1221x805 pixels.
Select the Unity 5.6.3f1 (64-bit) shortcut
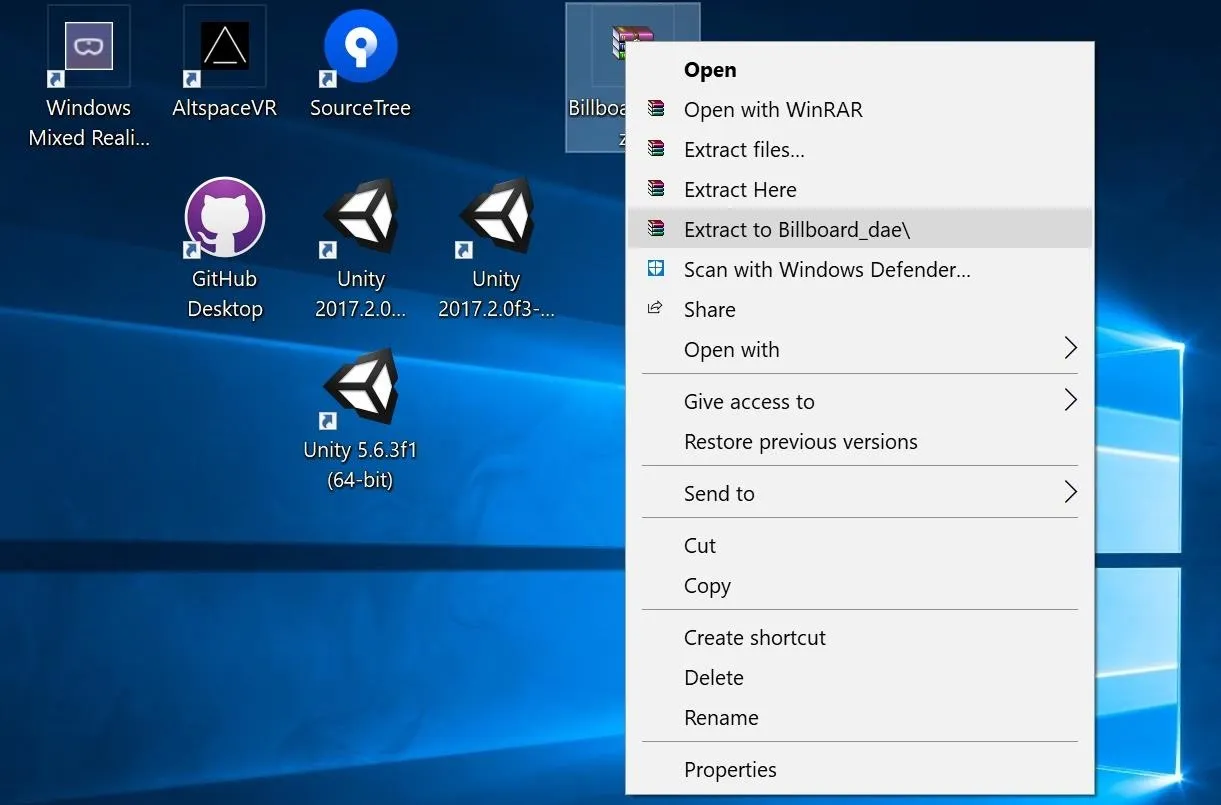tap(361, 388)
